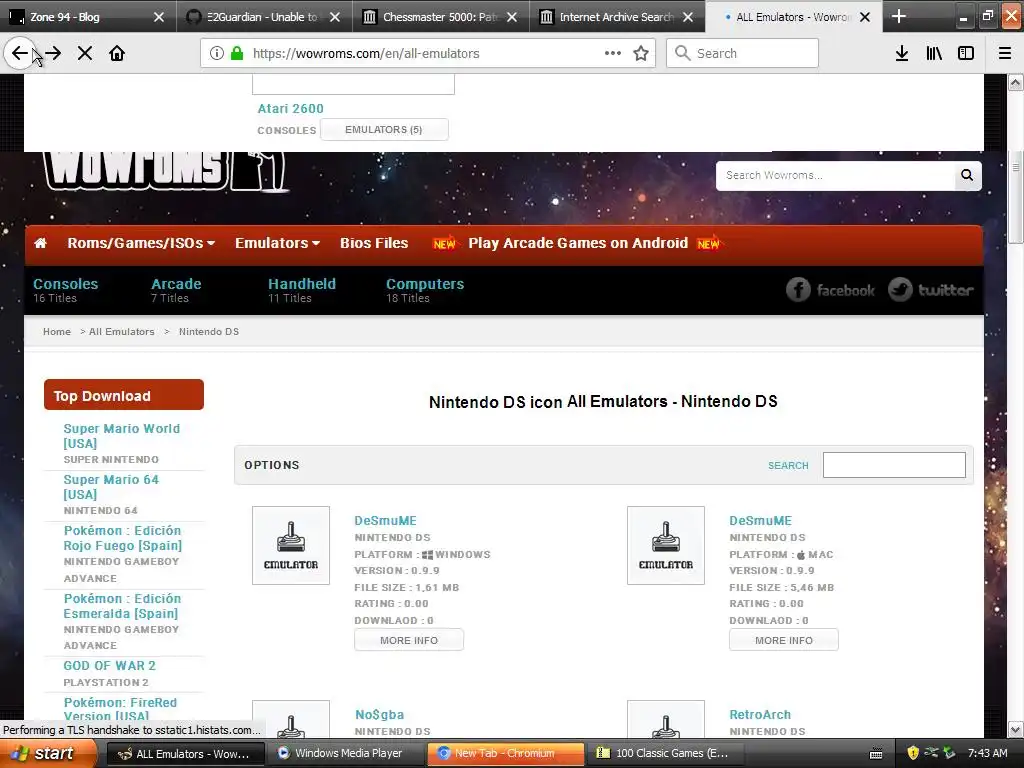This screenshot has height=768, width=1024.
Task: Click the Home breadcrumb link
Action: tap(57, 332)
